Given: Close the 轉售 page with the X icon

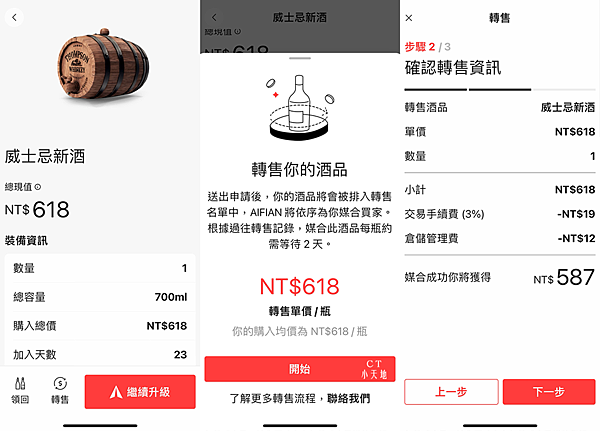Looking at the screenshot, I should [x=409, y=18].
